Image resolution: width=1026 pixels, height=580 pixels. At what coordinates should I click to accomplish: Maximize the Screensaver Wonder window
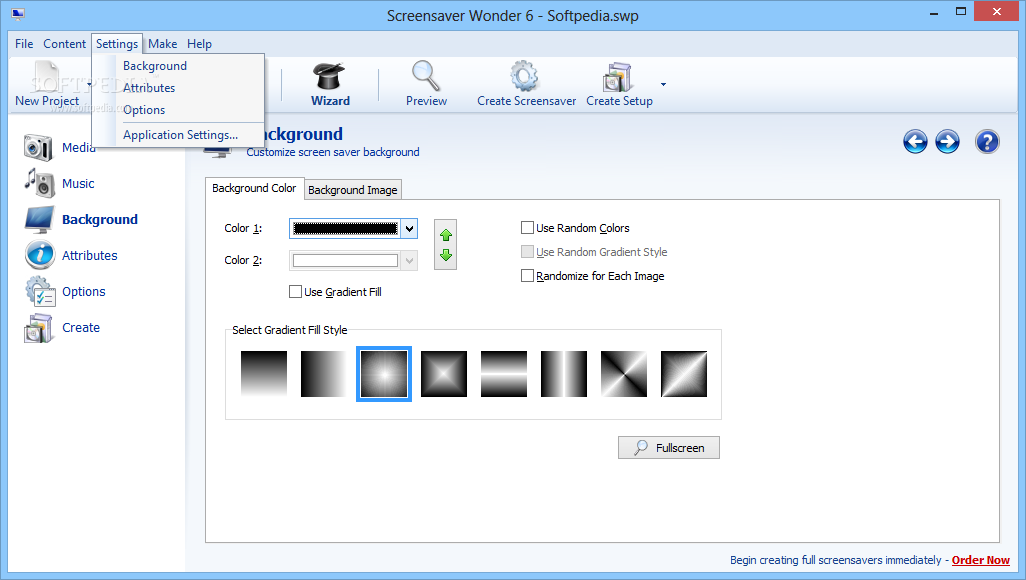(961, 12)
